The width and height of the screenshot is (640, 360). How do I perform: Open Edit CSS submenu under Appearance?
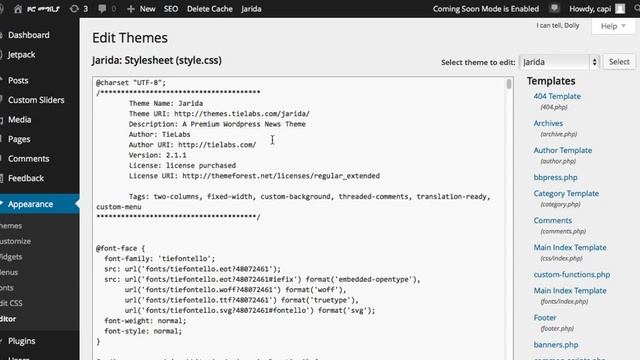tap(11, 303)
